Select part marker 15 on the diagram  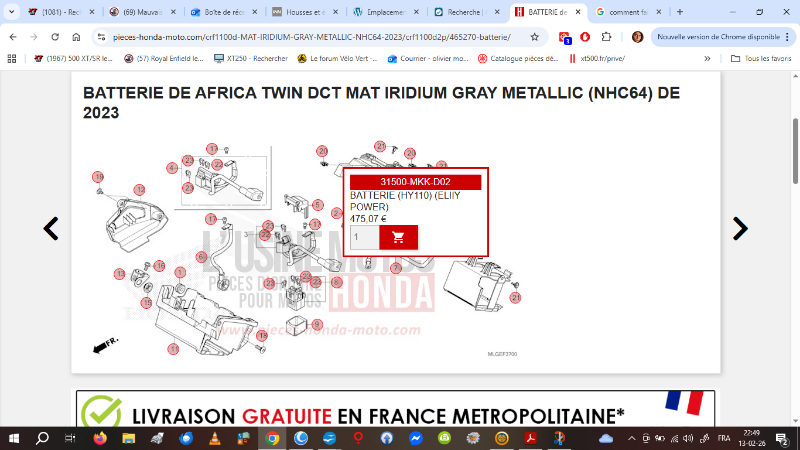click(146, 303)
